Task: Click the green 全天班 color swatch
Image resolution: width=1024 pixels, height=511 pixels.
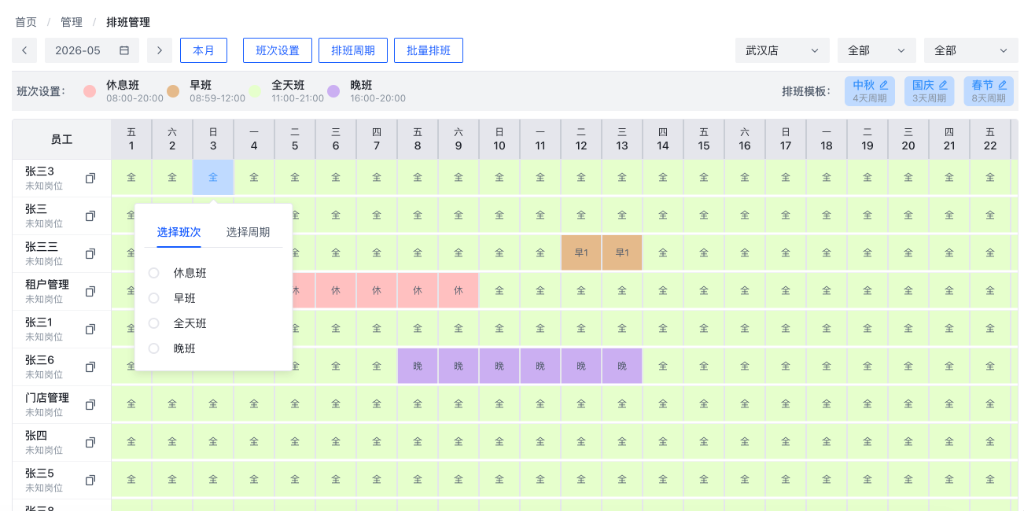Action: [255, 91]
